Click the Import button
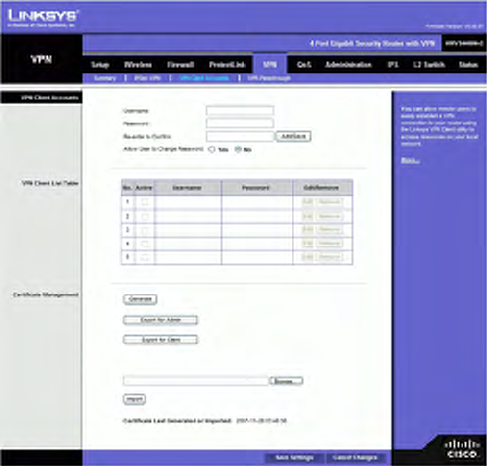 click(x=134, y=399)
